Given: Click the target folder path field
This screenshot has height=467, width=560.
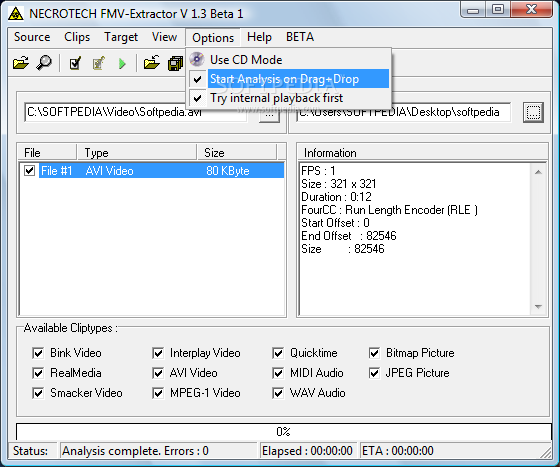Looking at the screenshot, I should coord(404,113).
